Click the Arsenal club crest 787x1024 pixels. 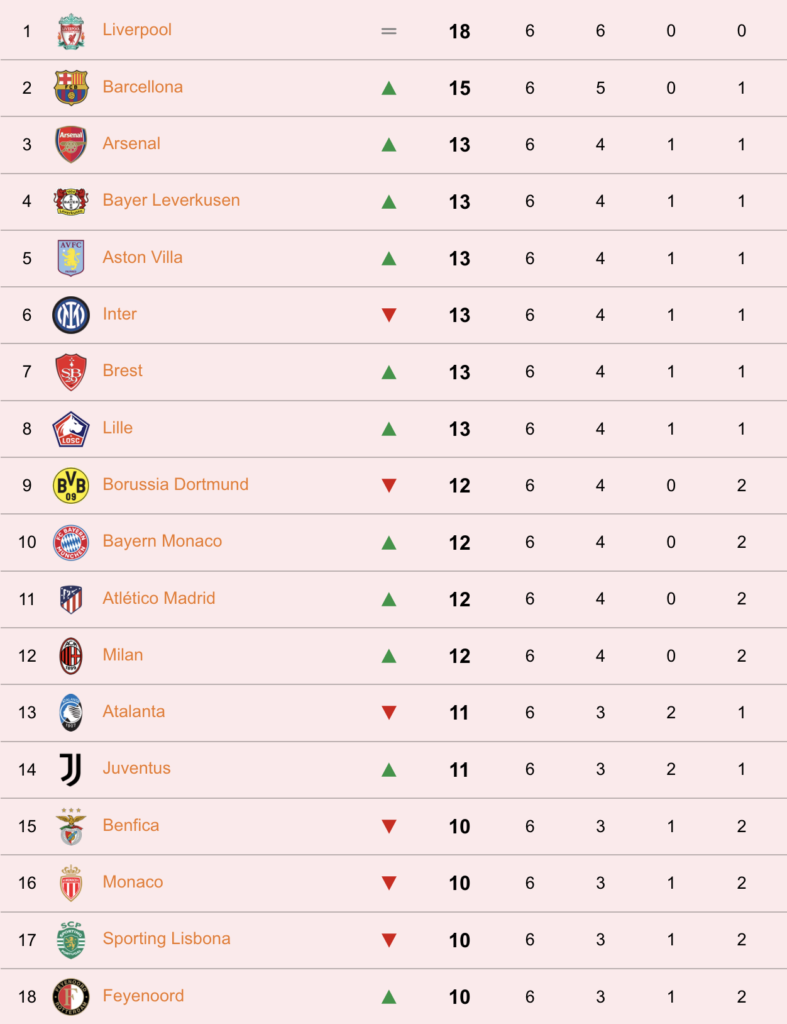click(x=71, y=144)
